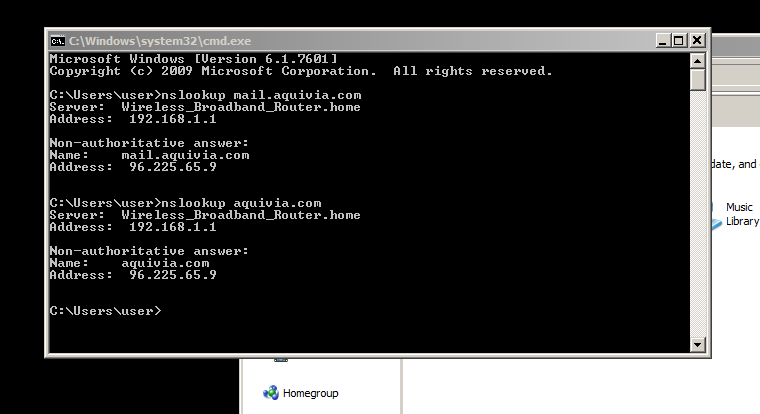Click the scroll up arrow in console
Image resolution: width=760 pixels, height=414 pixels.
point(698,59)
